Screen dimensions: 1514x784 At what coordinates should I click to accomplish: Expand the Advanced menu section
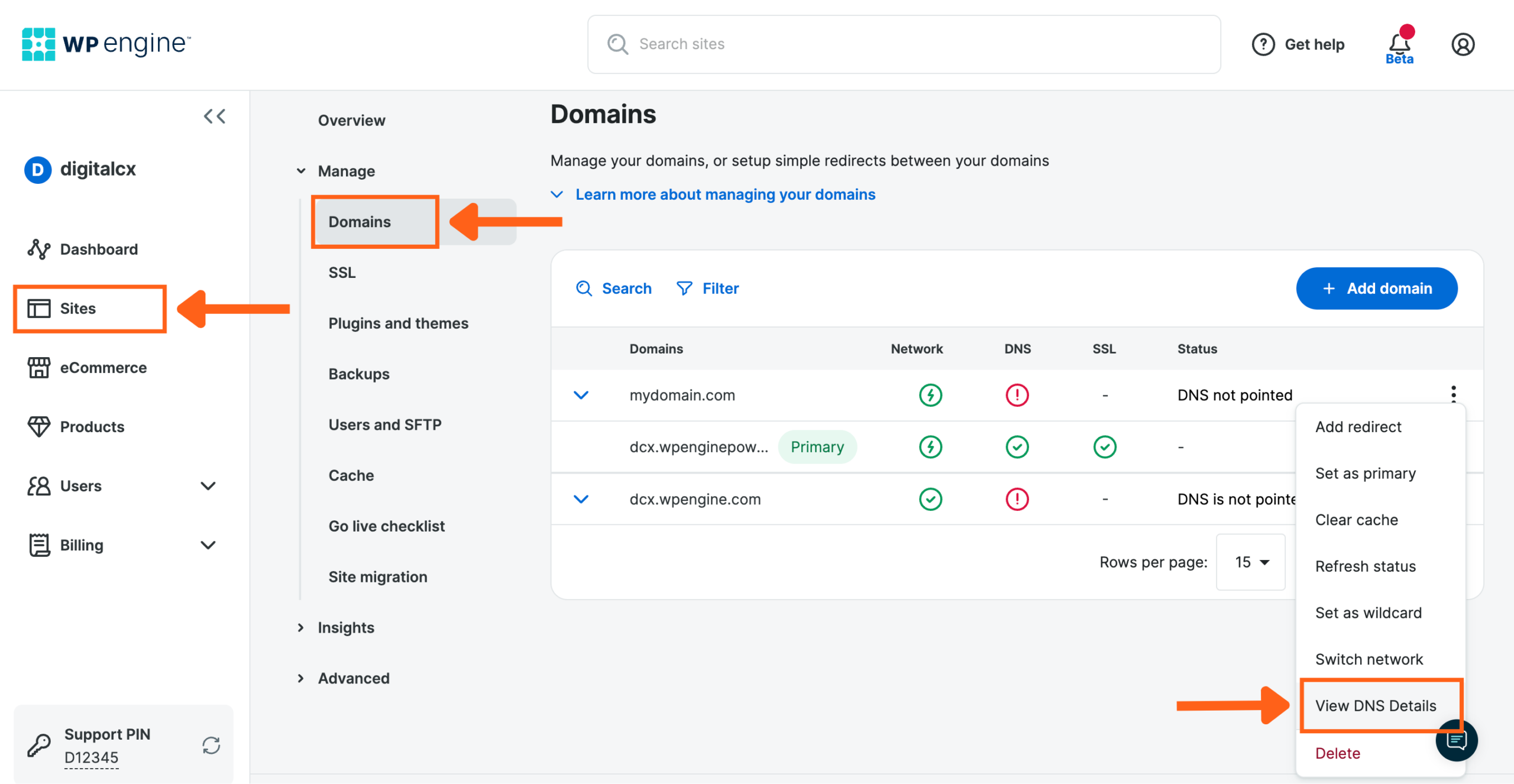point(353,678)
